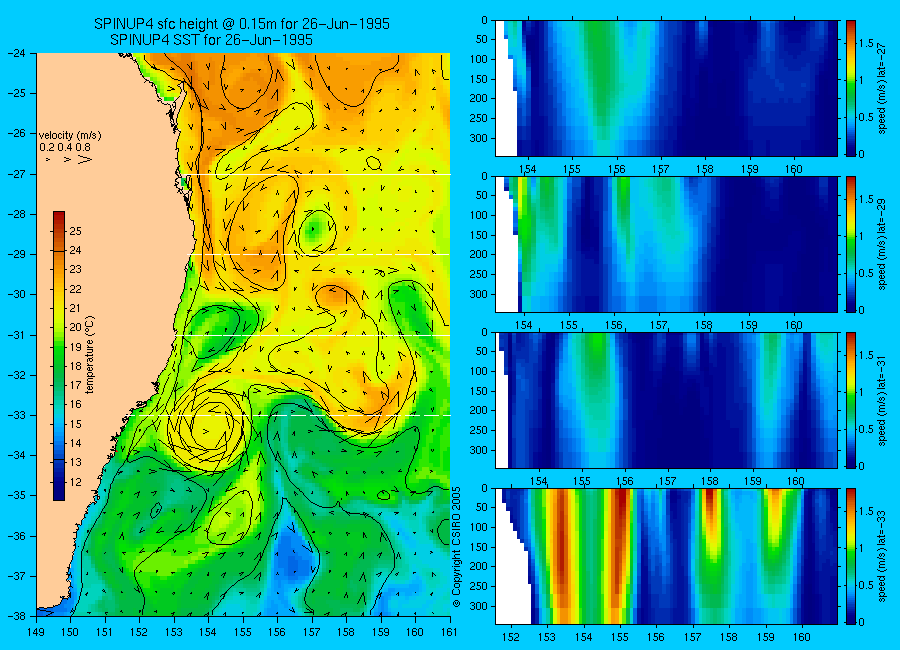Image resolution: width=900 pixels, height=650 pixels.
Task: Click the -24 latitude label on the map axis
Action: [16, 53]
